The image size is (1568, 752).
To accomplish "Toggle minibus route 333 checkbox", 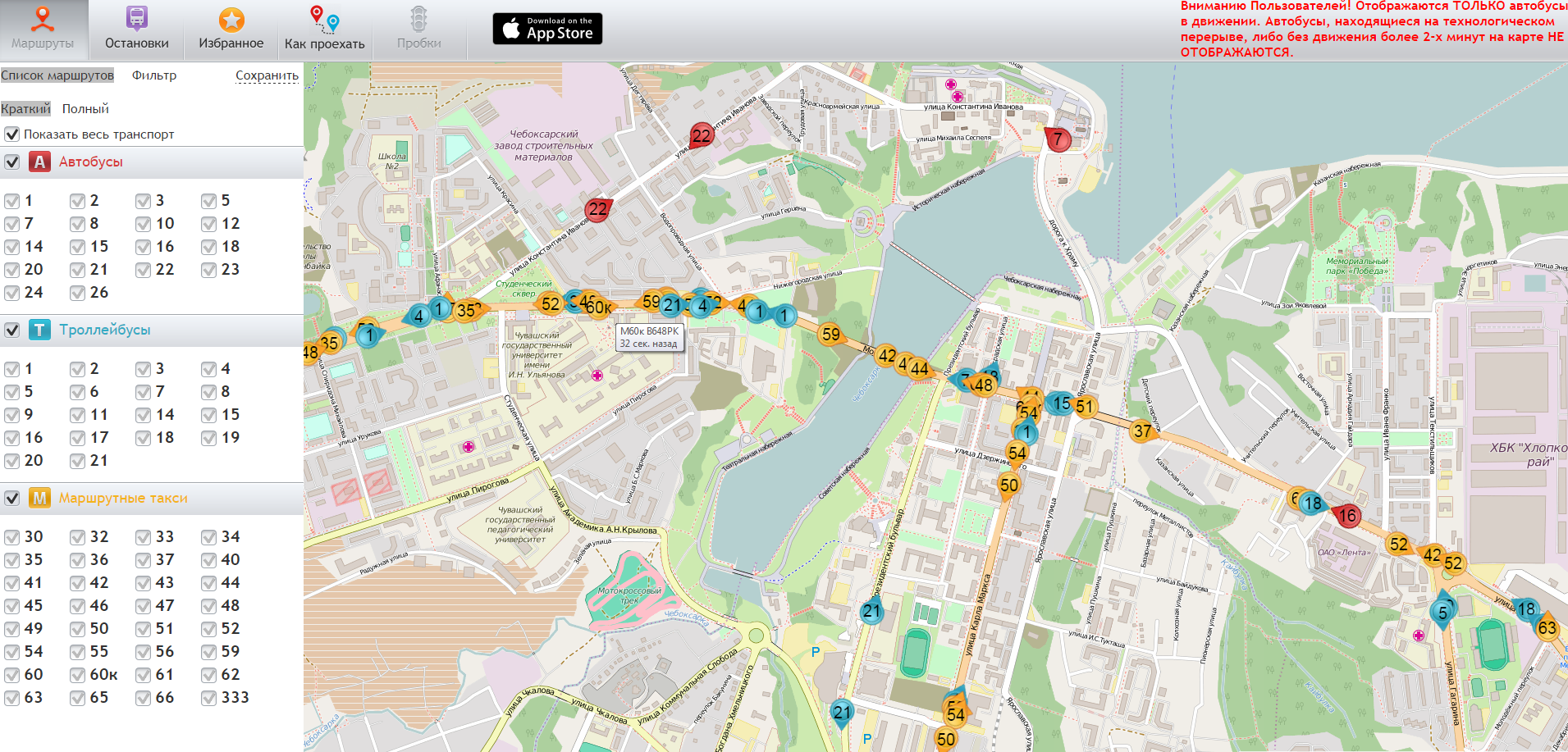I will point(209,698).
